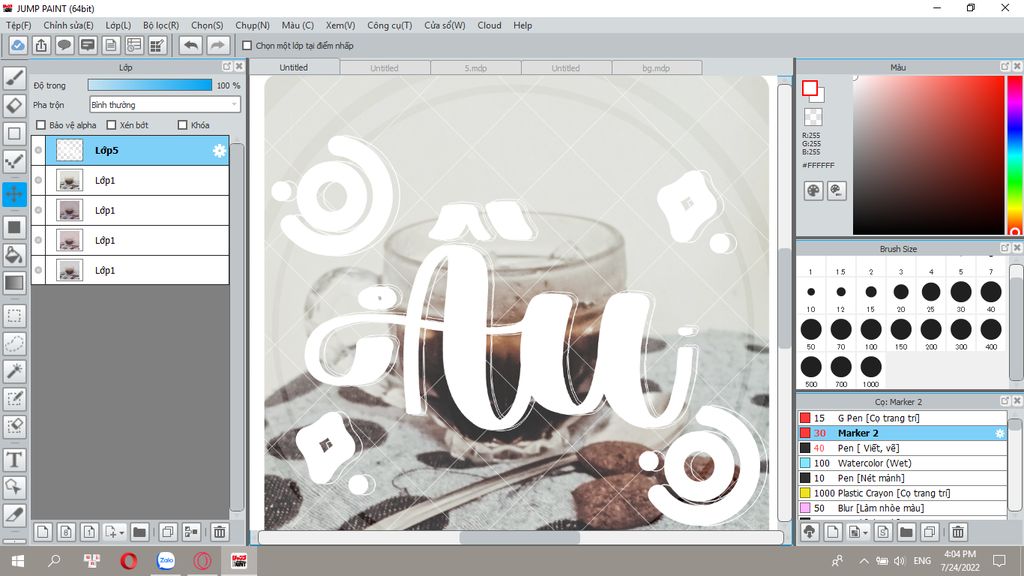Click the Undo arrow in toolbar

191,45
